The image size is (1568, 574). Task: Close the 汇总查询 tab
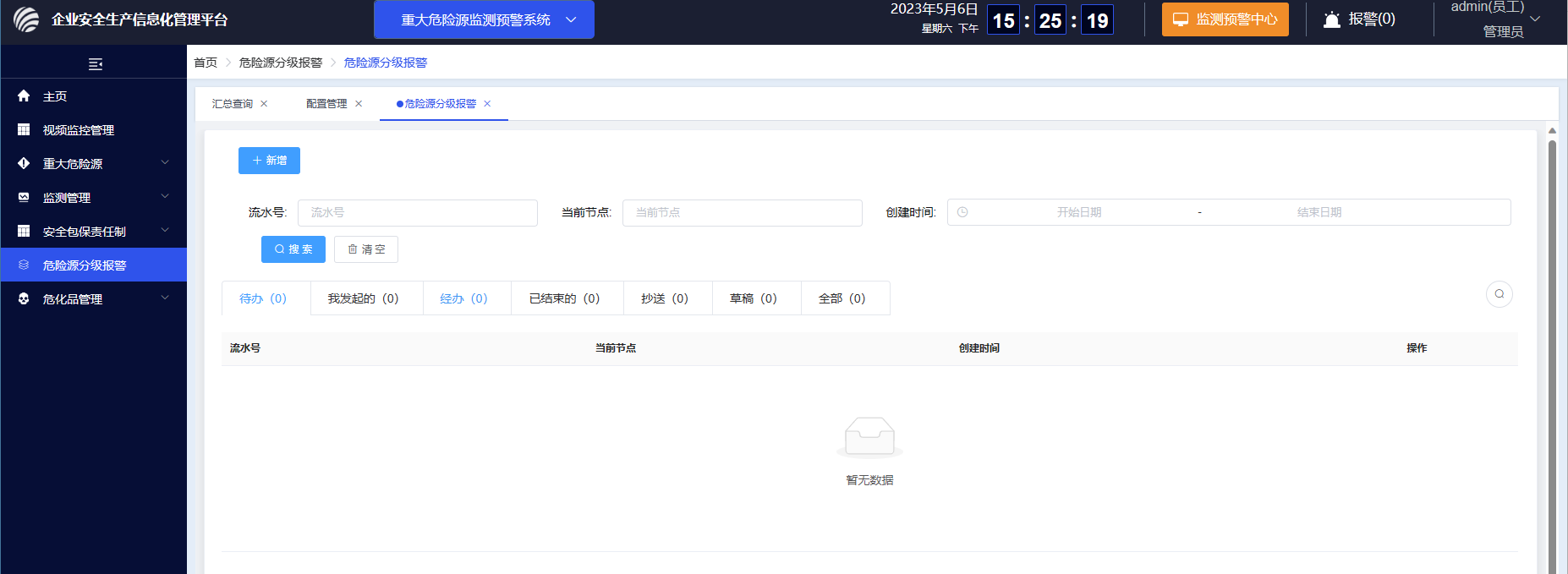pos(264,103)
